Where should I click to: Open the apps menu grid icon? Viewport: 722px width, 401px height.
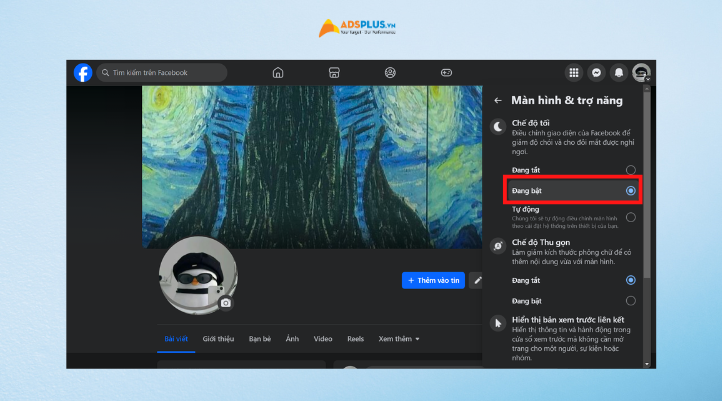(x=574, y=73)
